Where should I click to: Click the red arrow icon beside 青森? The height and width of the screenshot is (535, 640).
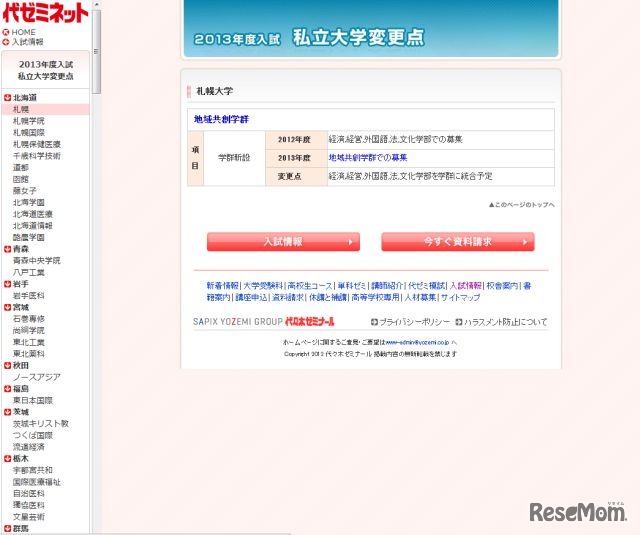point(7,249)
